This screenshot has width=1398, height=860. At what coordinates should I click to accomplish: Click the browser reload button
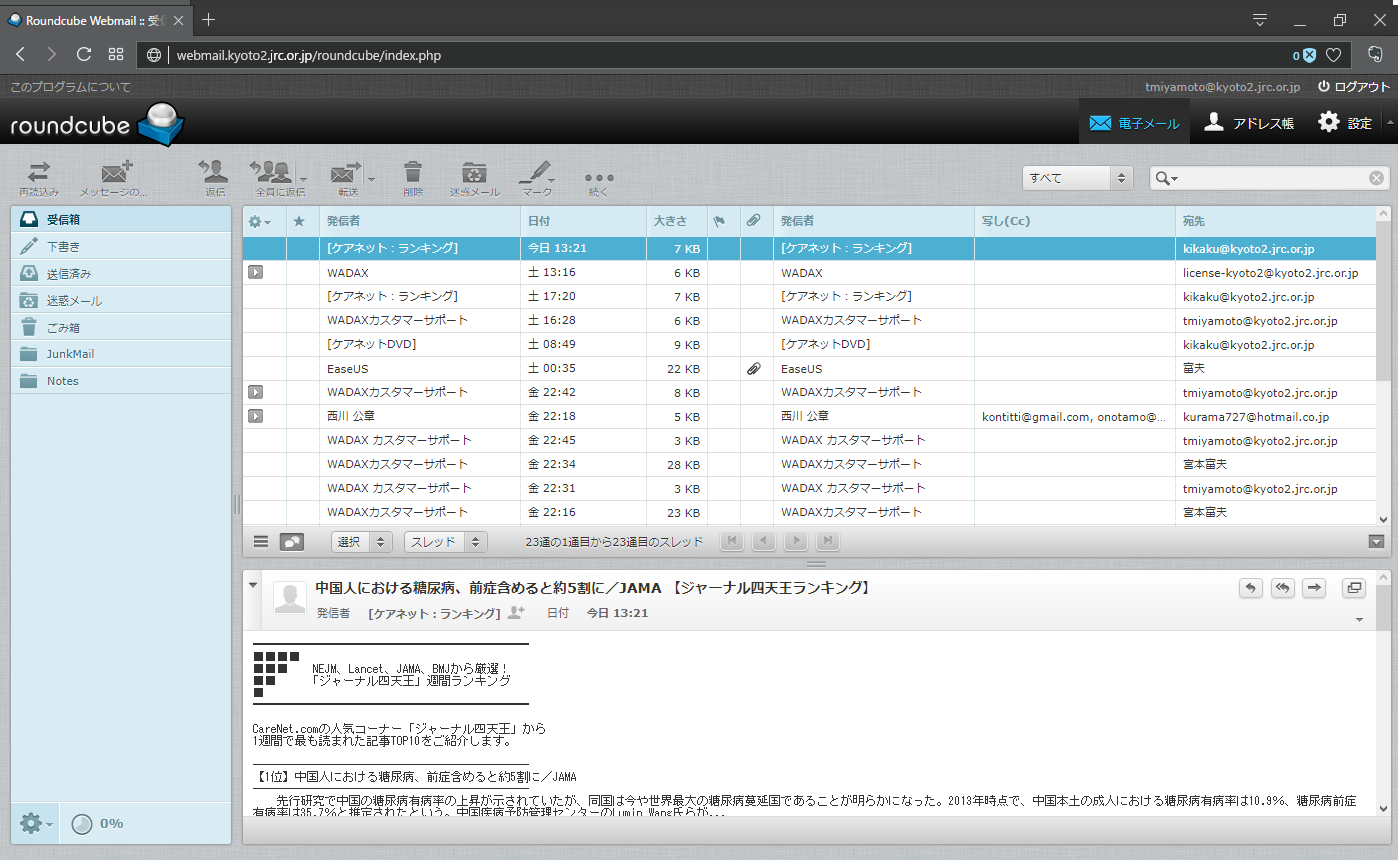click(x=83, y=54)
